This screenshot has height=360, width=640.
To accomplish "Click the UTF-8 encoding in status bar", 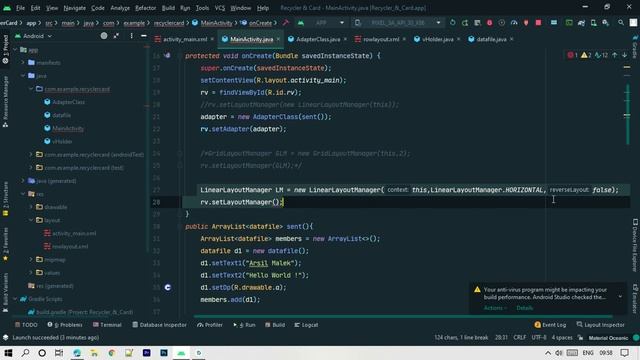I will click(x=539, y=338).
